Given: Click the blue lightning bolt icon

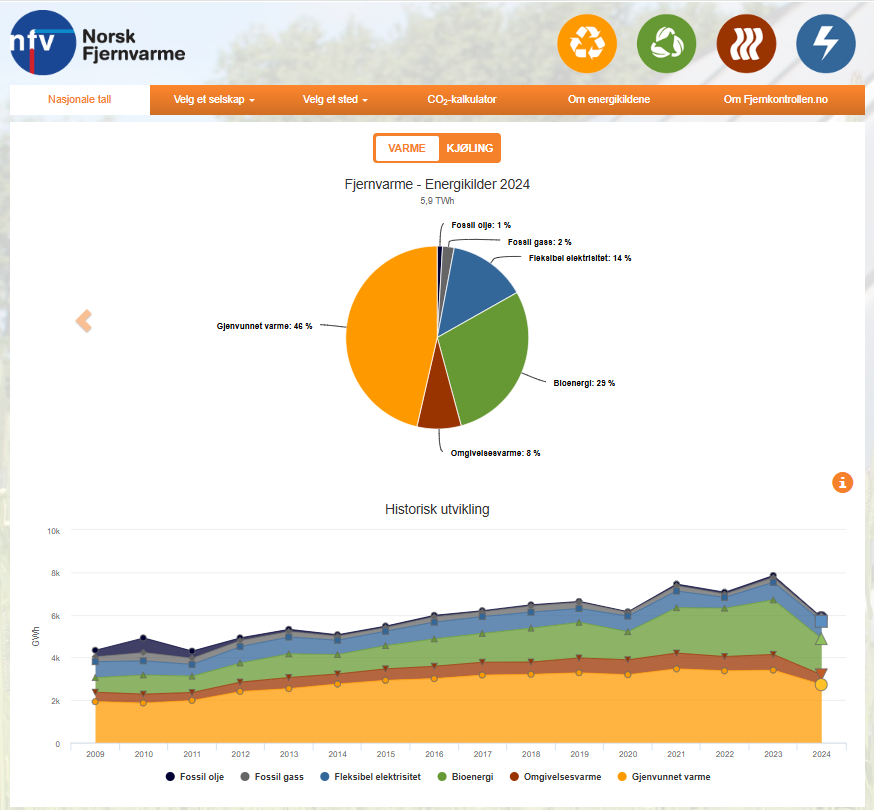Looking at the screenshot, I should point(825,44).
